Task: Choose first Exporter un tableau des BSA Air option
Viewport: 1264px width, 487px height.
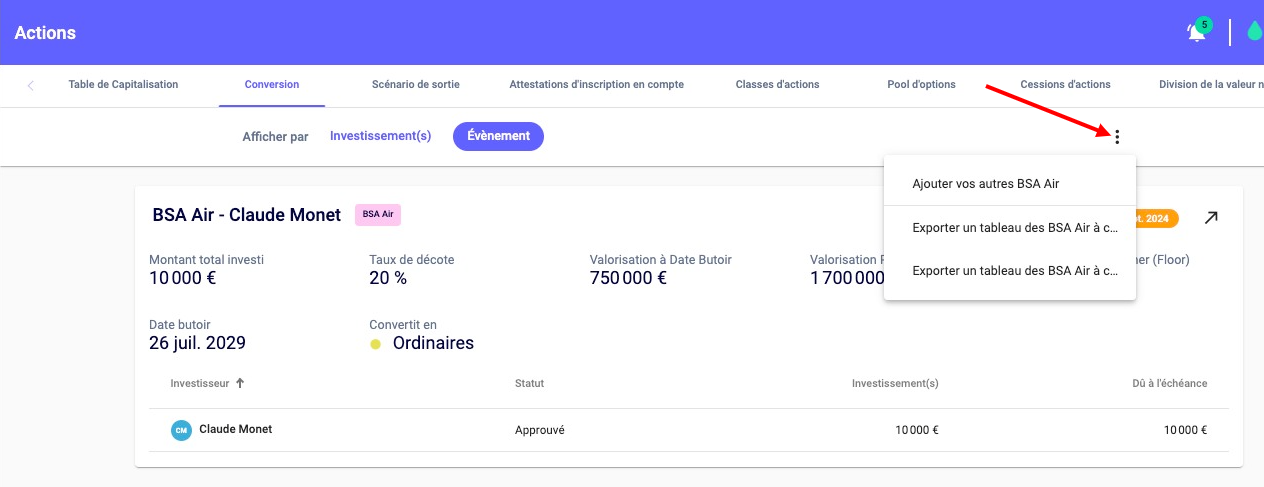Action: click(x=1014, y=228)
